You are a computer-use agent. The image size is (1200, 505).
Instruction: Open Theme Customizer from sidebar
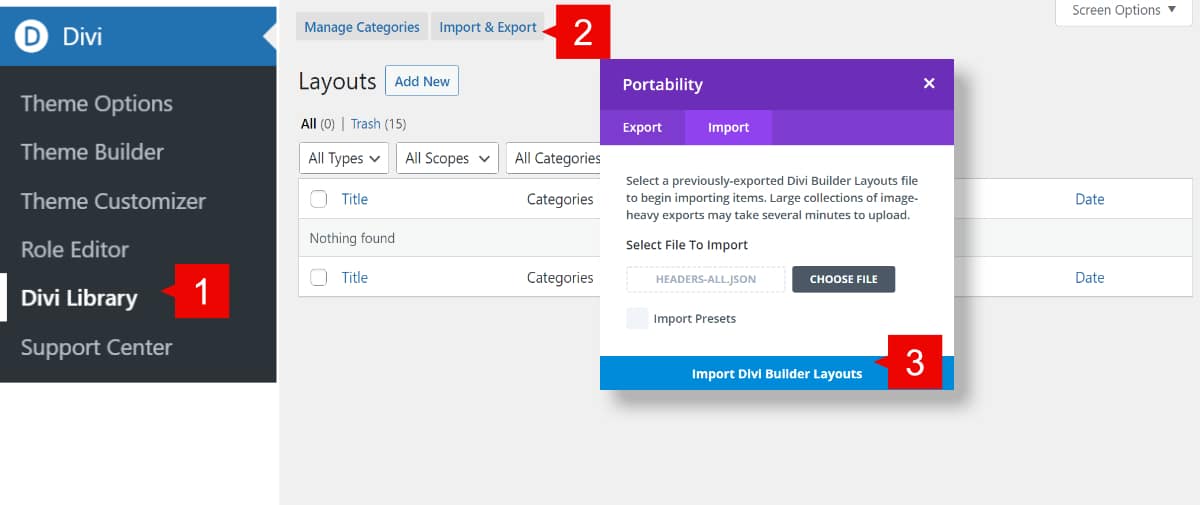tap(113, 201)
